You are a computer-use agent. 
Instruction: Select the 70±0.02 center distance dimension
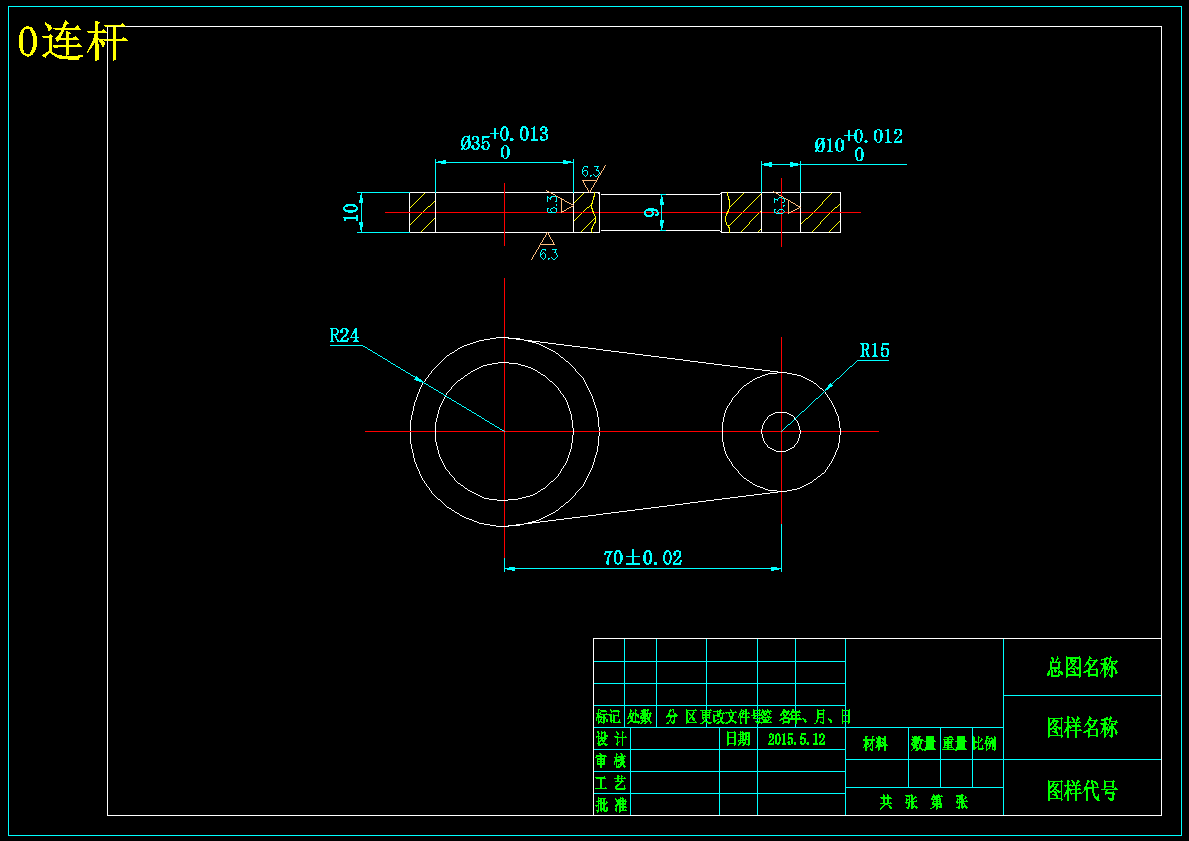pyautogui.click(x=642, y=558)
